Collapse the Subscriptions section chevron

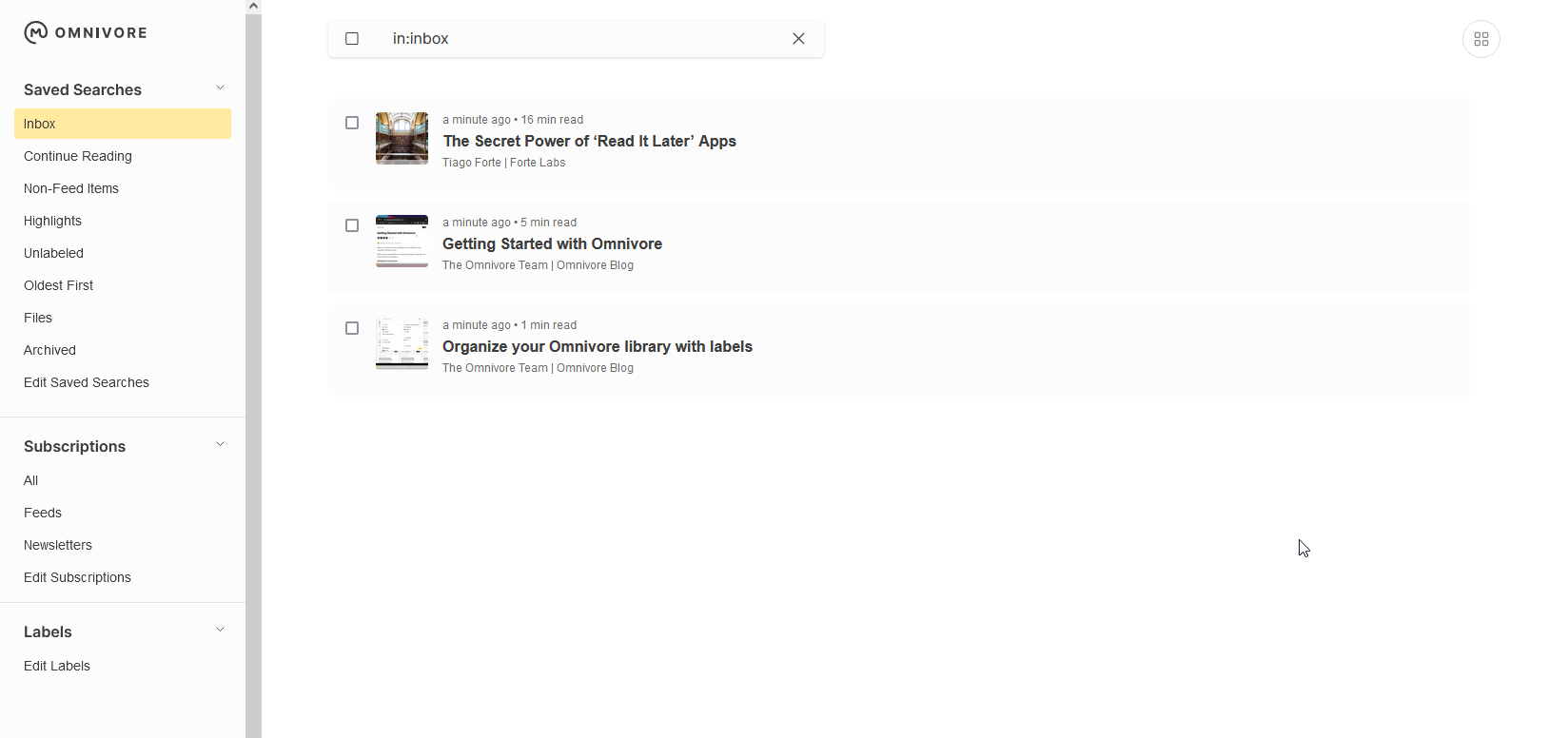[220, 445]
